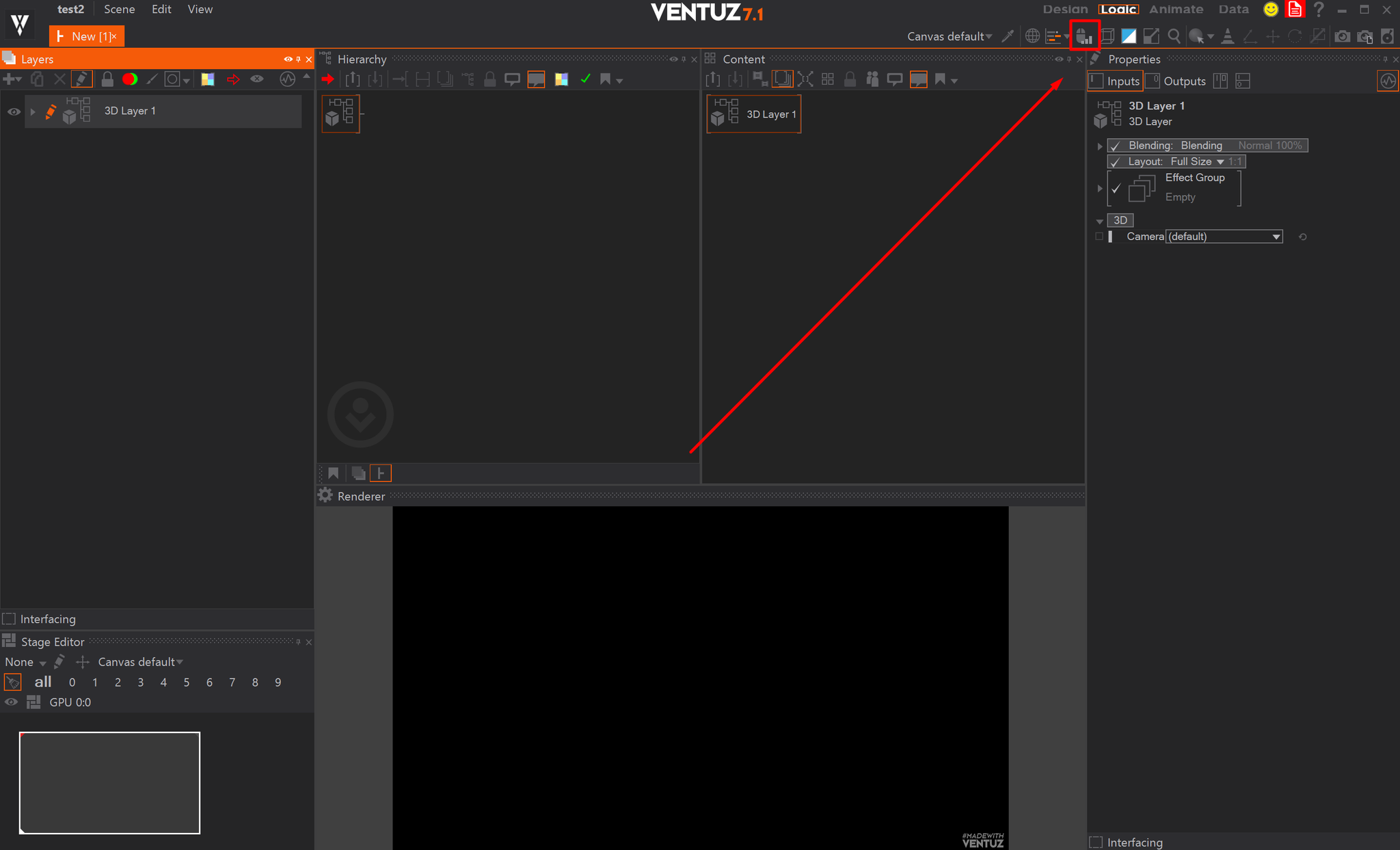Screen dimensions: 1400x850
Task: Switch to the Design workspace
Action: [1065, 9]
